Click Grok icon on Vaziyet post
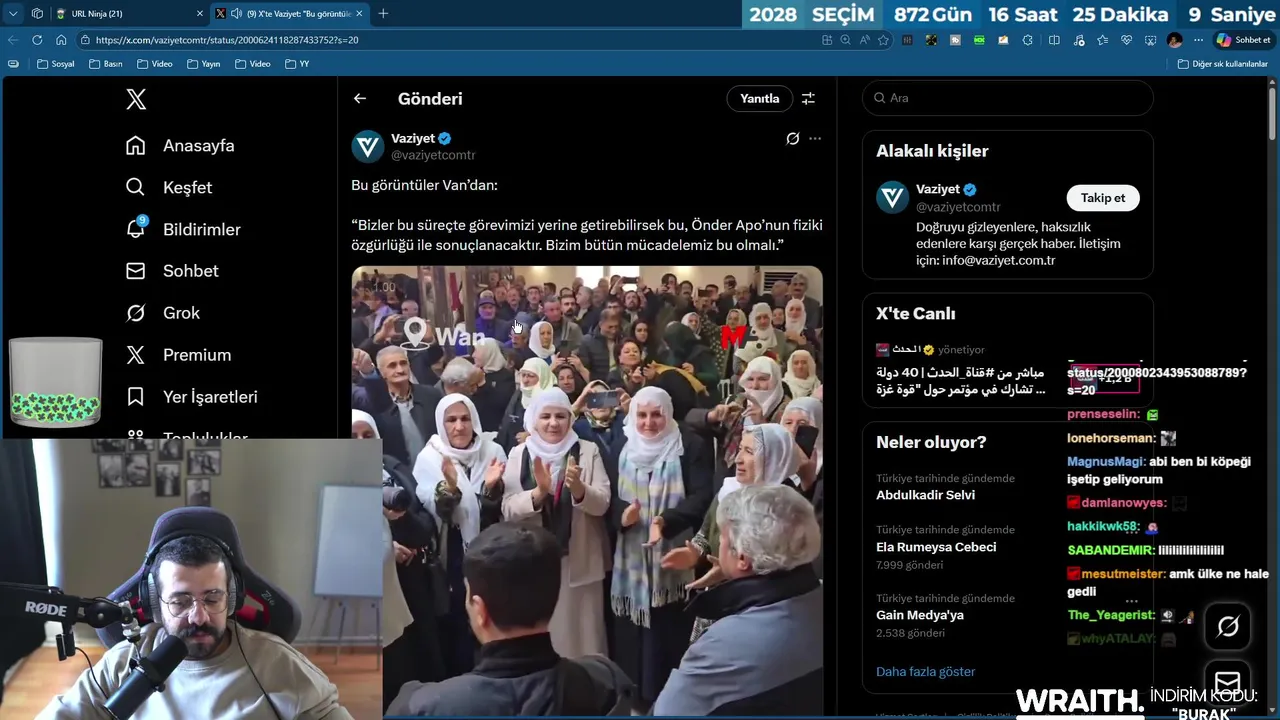This screenshot has width=1280, height=720. pos(792,139)
